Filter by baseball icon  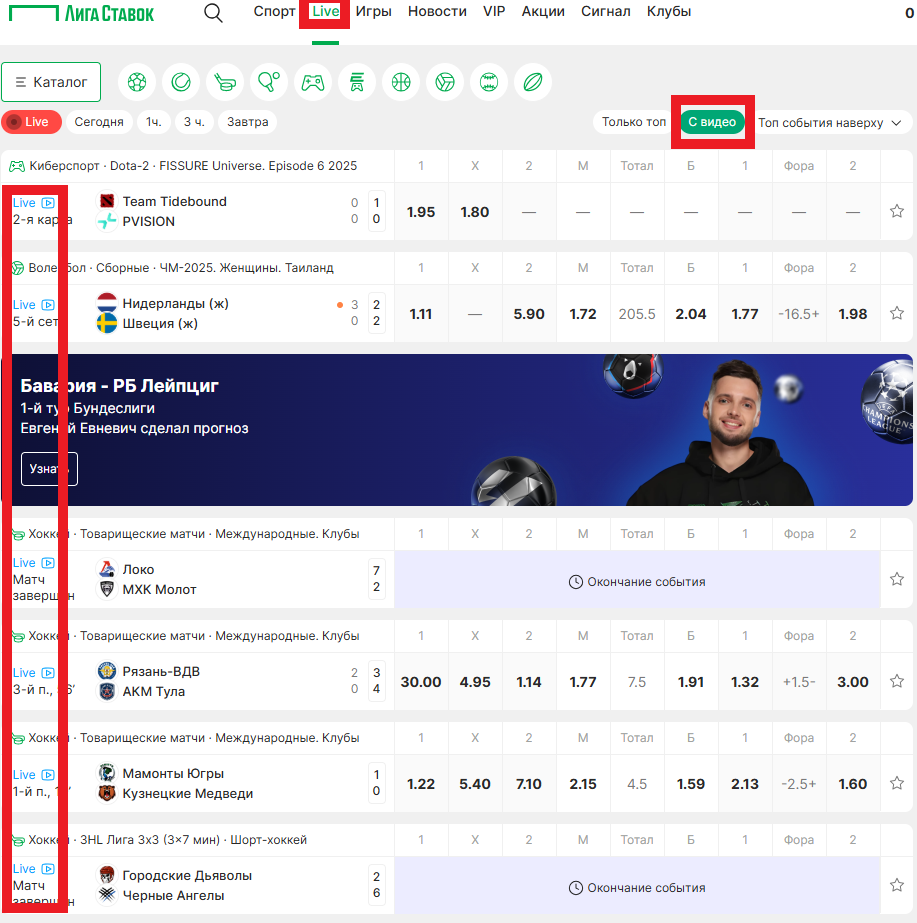click(489, 82)
